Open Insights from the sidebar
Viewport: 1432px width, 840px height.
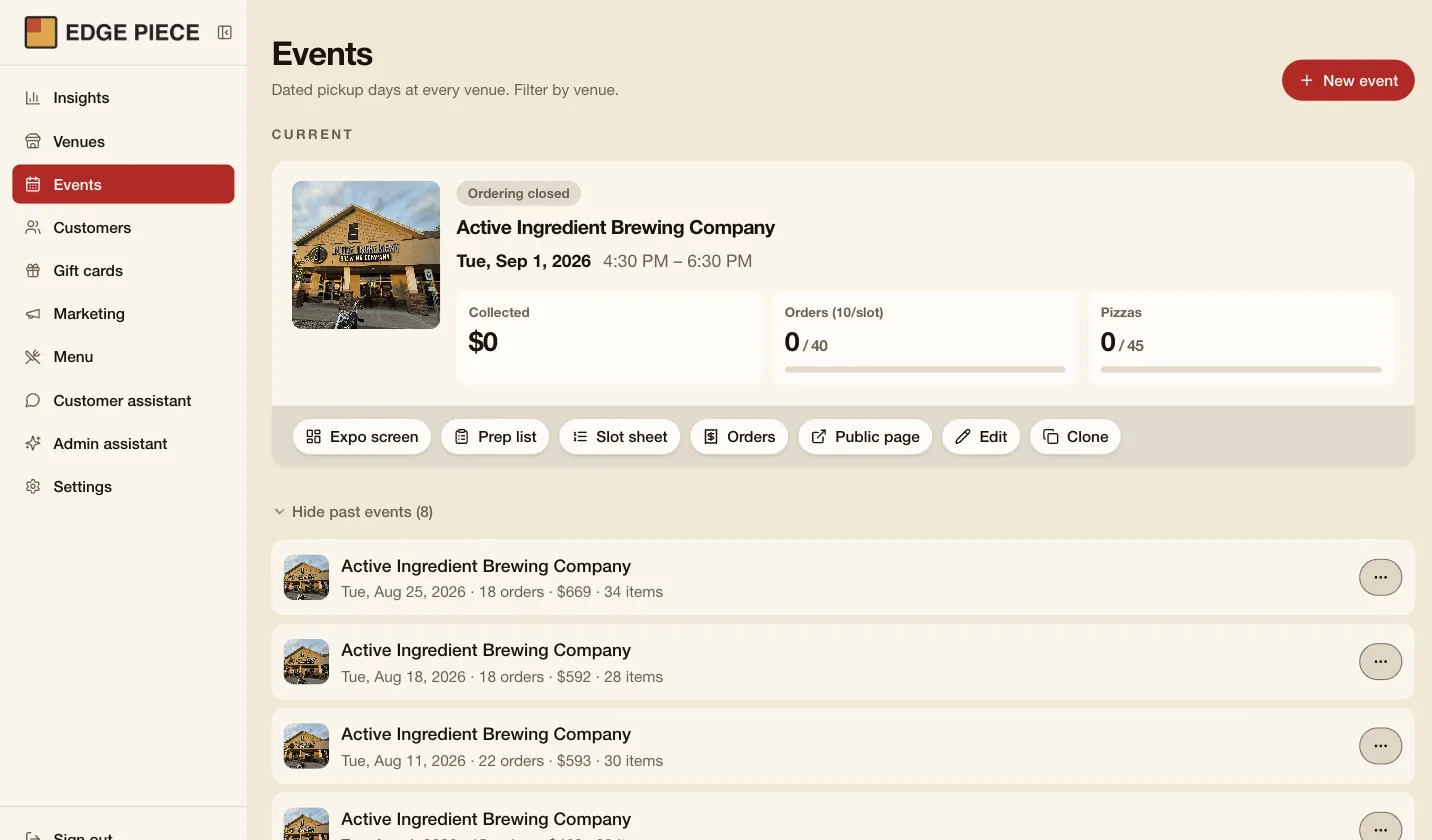point(123,98)
